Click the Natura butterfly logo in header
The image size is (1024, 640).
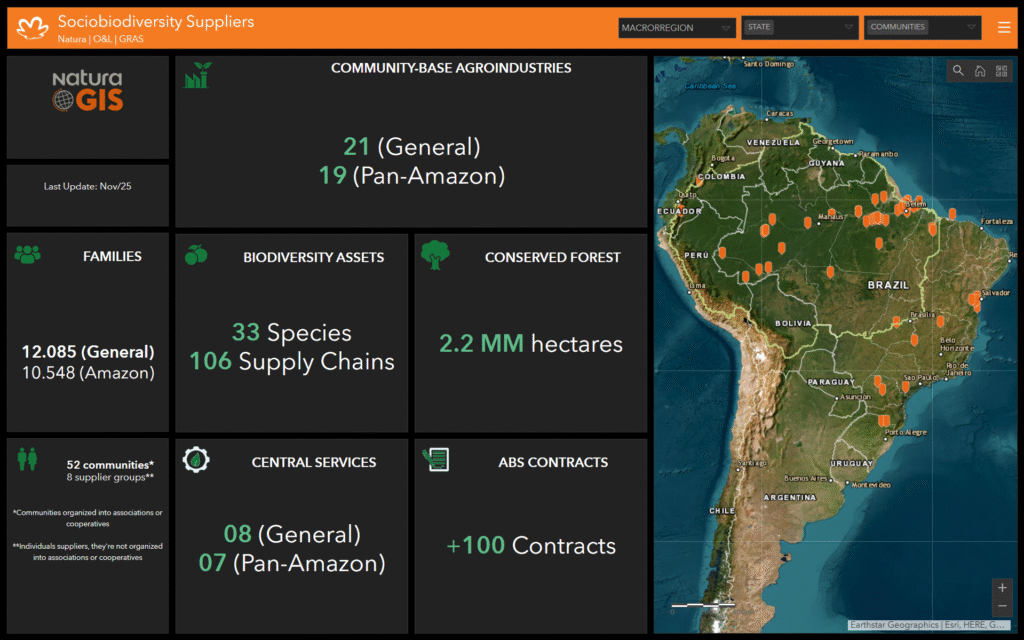coord(33,28)
